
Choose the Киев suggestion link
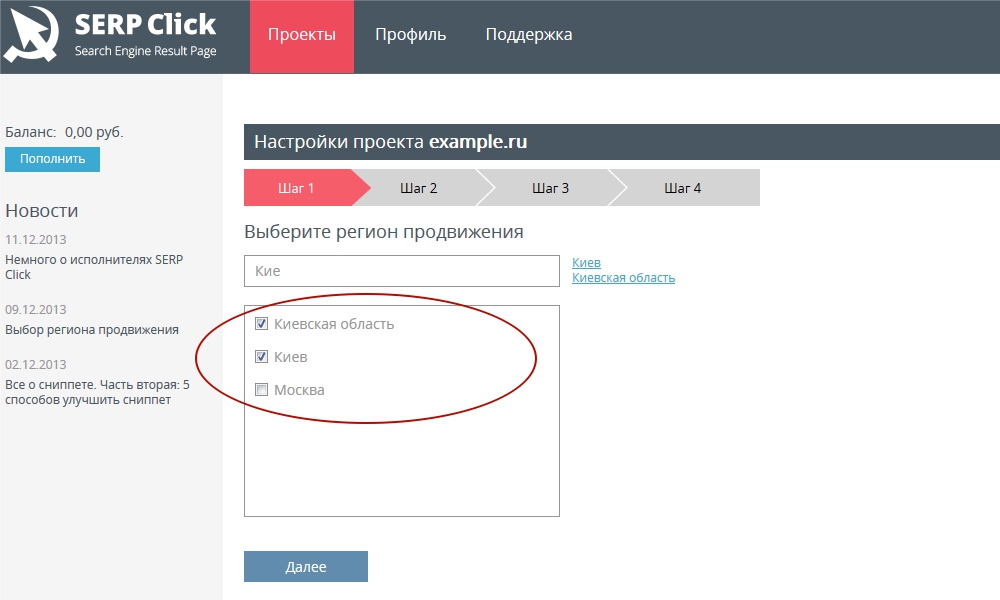click(x=586, y=263)
